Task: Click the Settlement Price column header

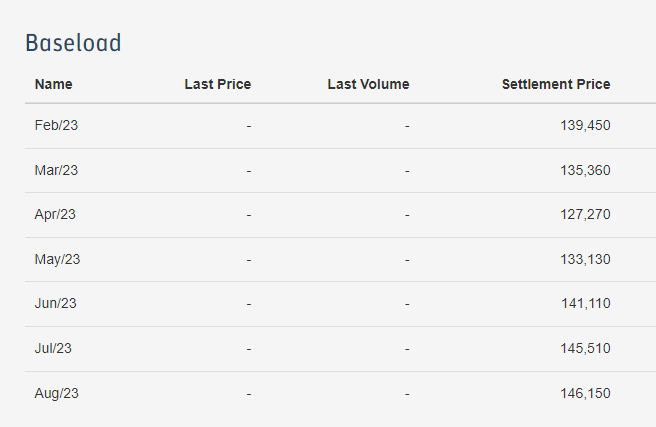Action: point(556,84)
